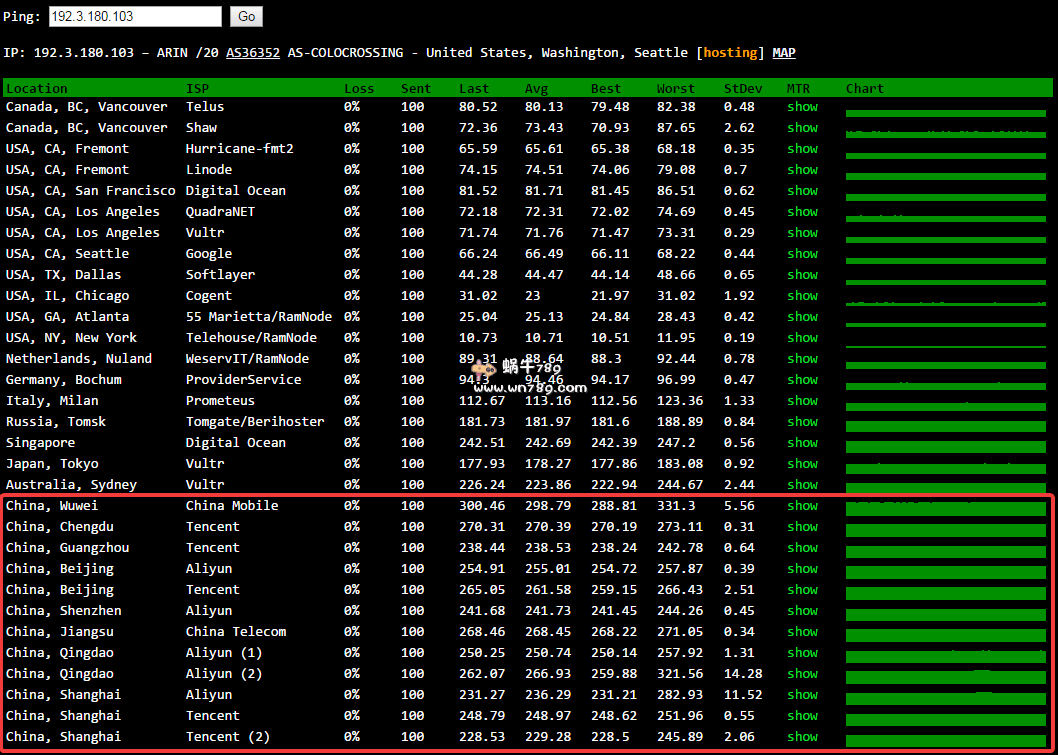This screenshot has width=1058, height=755.
Task: Click the latency chart for Russia Tomsk Tomgate
Action: tap(944, 421)
